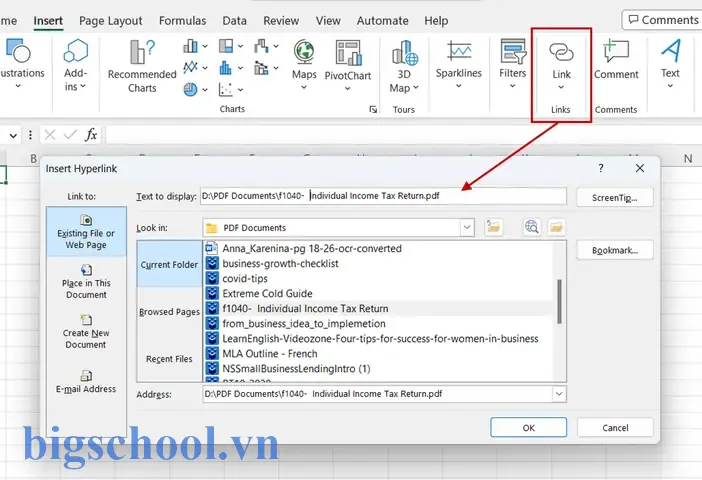The image size is (702, 480).
Task: Insert a scatter or bubble chart
Action: [226, 89]
